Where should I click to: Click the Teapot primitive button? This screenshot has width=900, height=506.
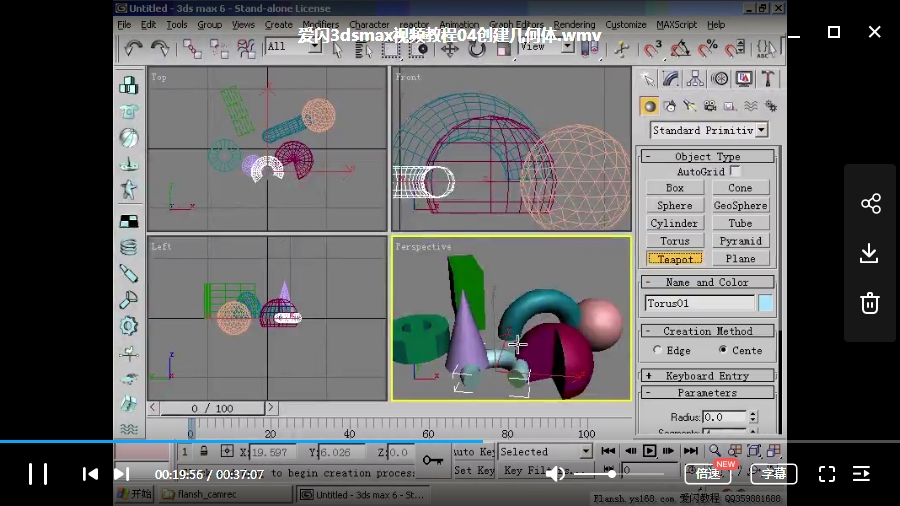pyautogui.click(x=674, y=259)
